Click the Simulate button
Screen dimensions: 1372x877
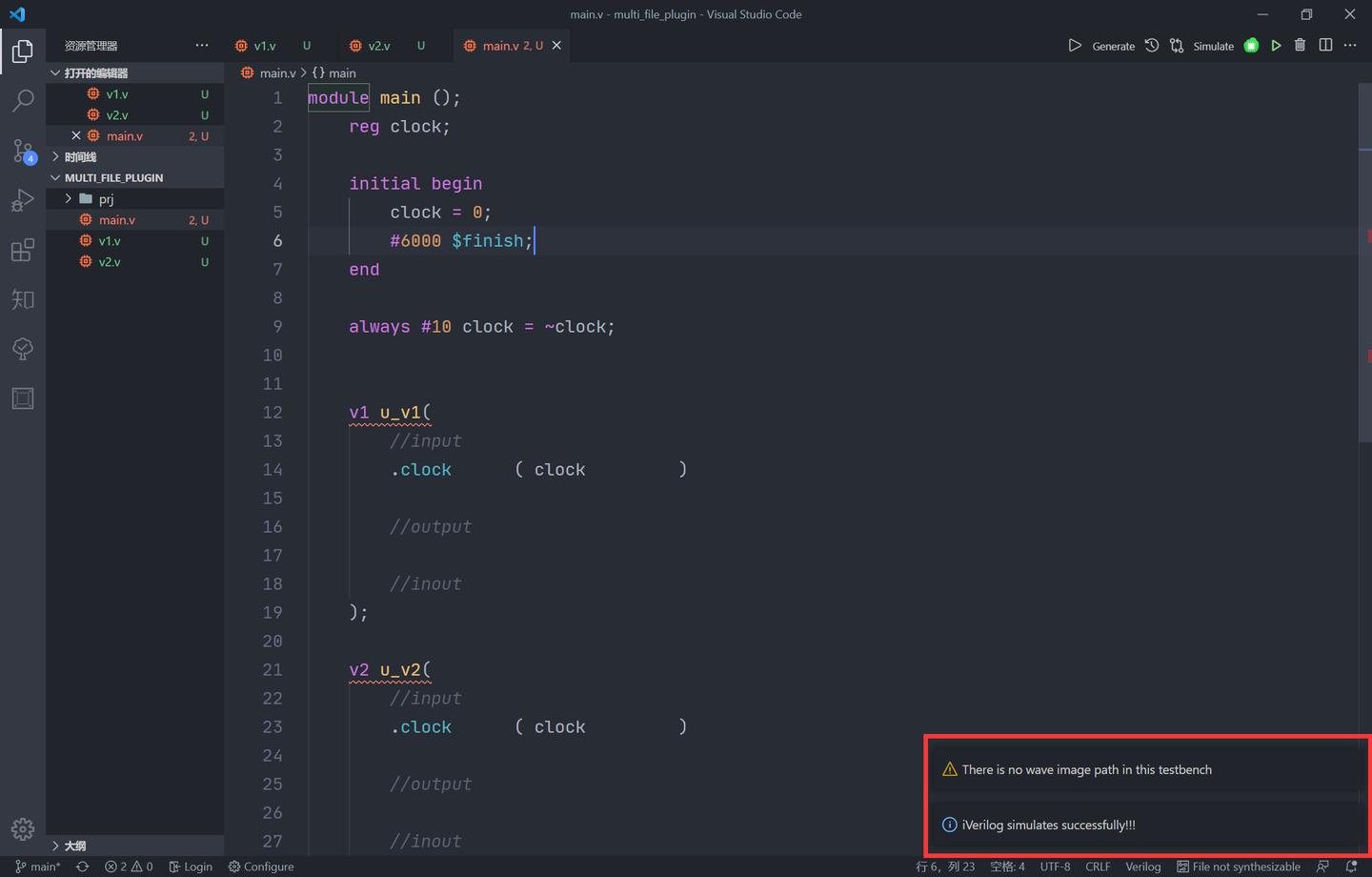pos(1213,46)
